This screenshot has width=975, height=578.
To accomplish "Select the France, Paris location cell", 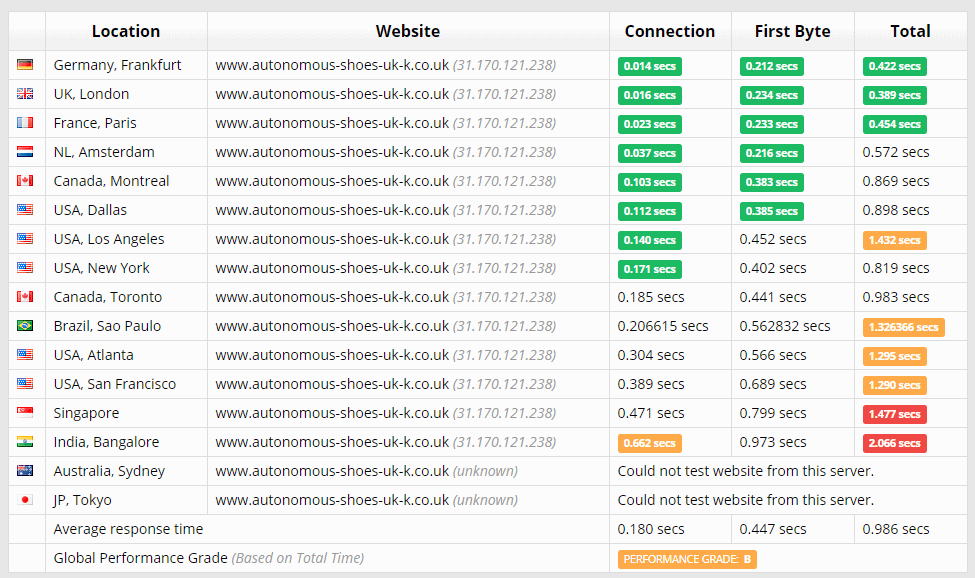I will coord(126,123).
